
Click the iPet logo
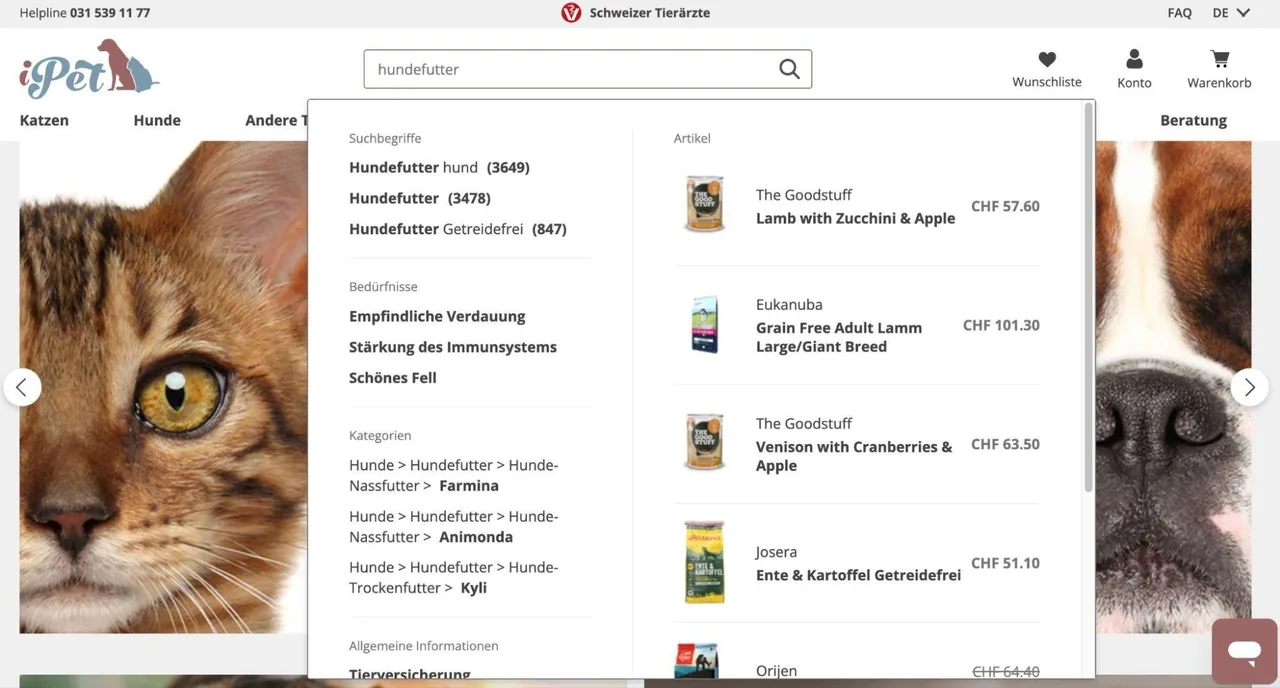coord(89,69)
